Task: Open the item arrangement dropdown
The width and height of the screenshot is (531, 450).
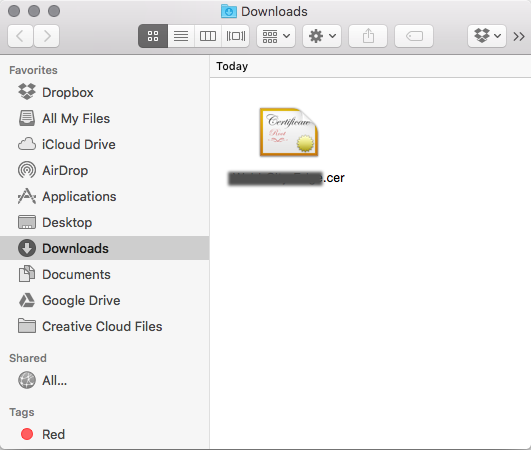Action: 276,36
